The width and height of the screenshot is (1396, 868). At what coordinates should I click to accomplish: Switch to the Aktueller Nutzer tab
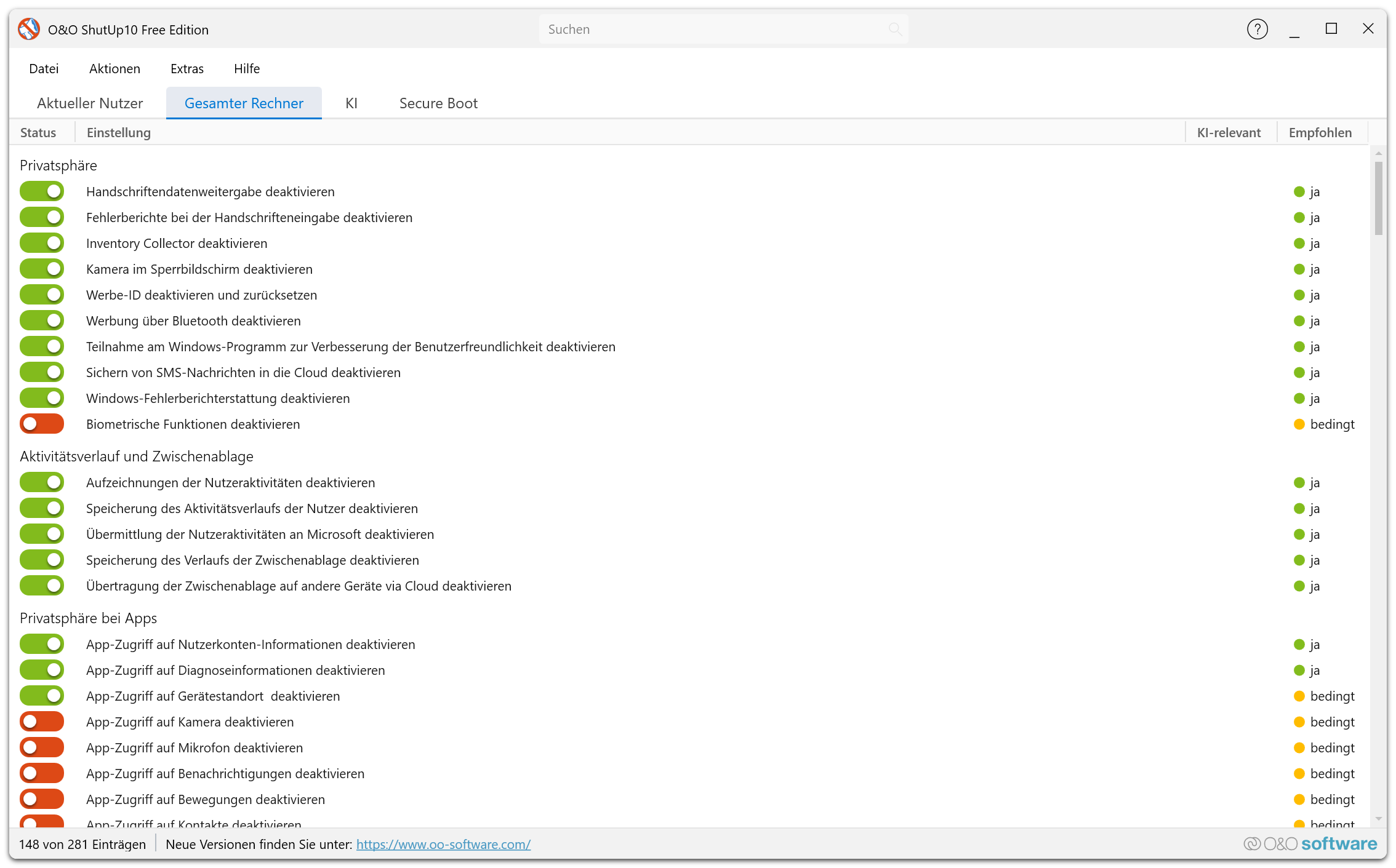click(90, 103)
